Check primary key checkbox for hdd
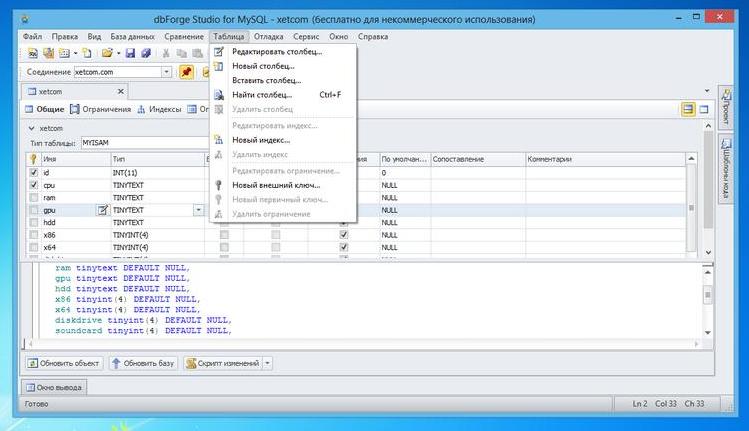Viewport: 749px width, 431px height. tap(33, 222)
